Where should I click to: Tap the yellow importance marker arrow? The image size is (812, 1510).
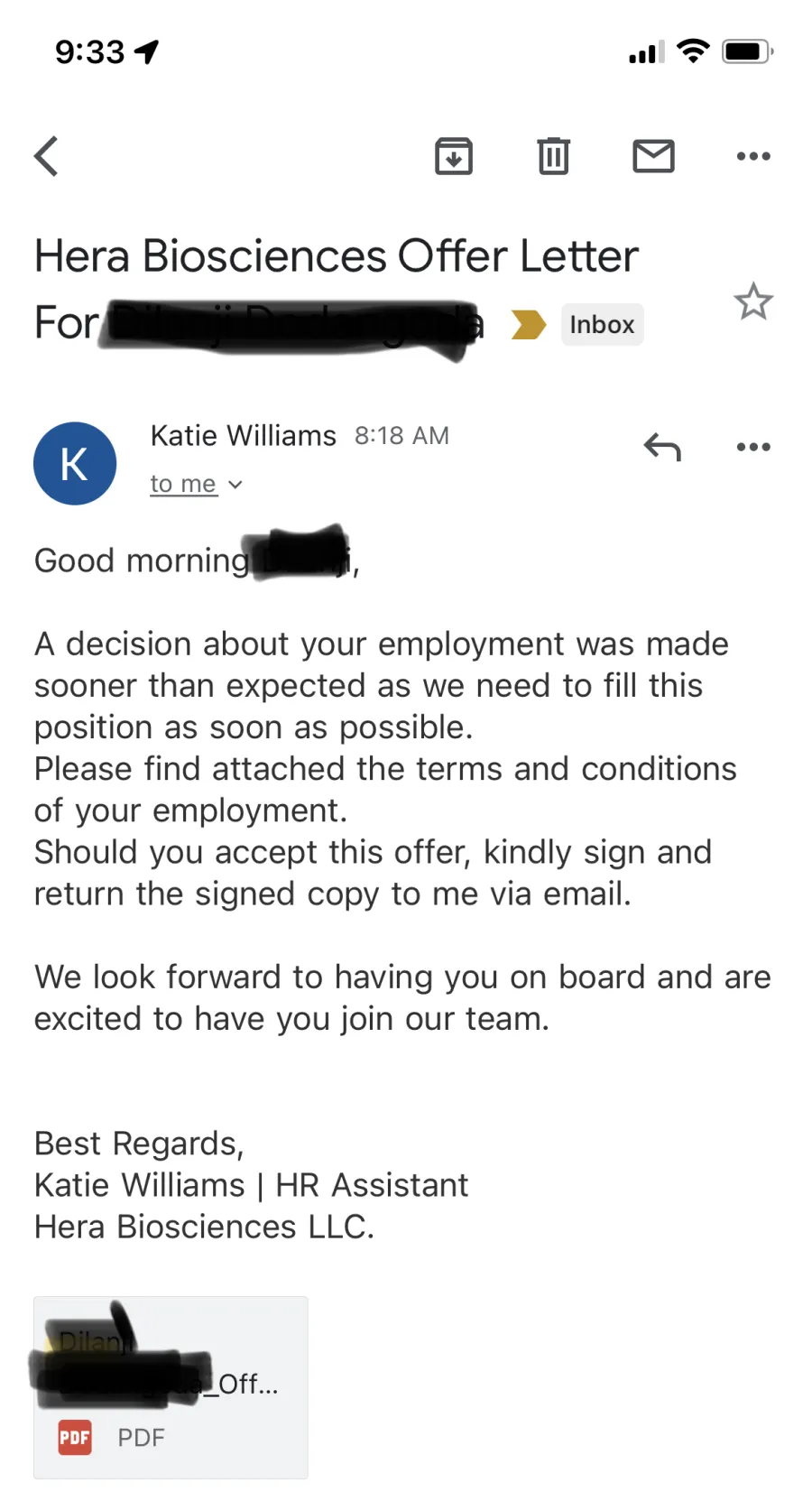pos(529,324)
